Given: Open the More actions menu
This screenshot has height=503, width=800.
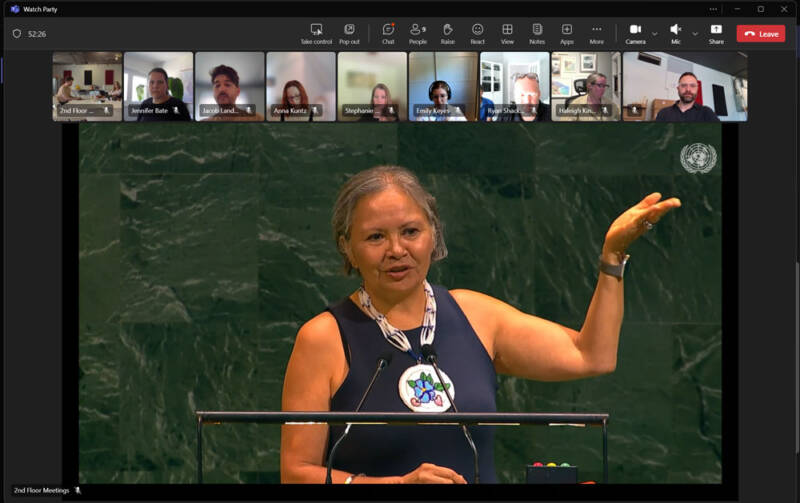Looking at the screenshot, I should [596, 34].
